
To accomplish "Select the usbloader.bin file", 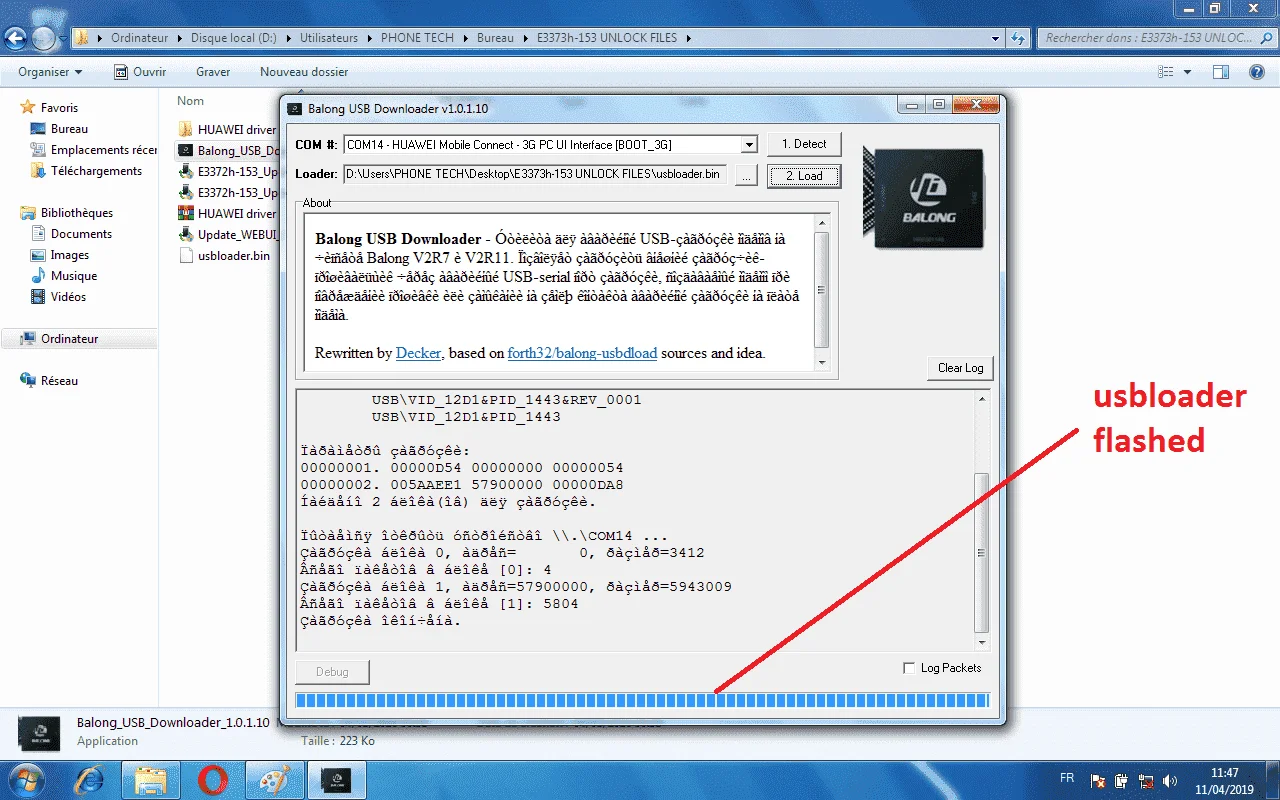I will (224, 256).
